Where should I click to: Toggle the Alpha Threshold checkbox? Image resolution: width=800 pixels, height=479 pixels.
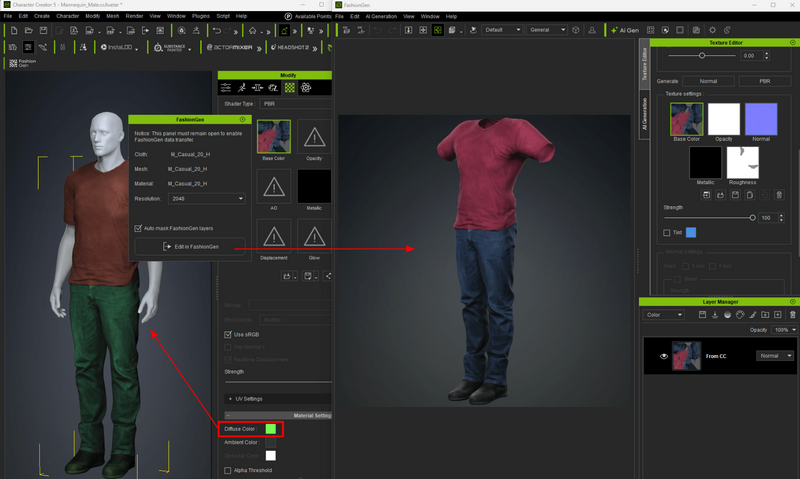[228, 470]
